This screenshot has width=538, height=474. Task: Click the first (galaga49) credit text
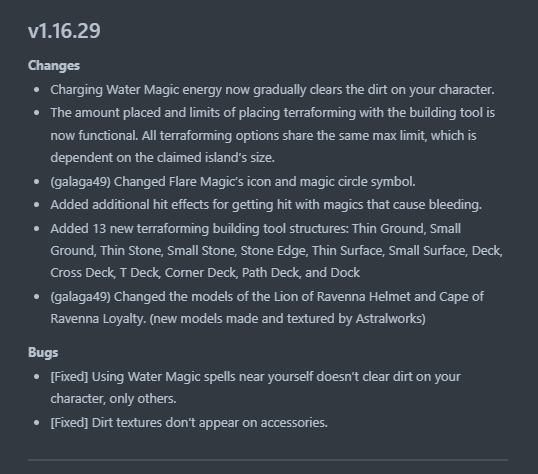coord(81,182)
